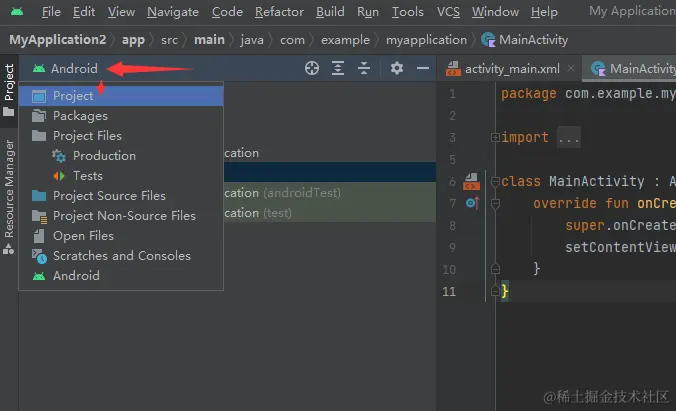Select the (test) package tree row
676x411 pixels.
tap(330, 213)
